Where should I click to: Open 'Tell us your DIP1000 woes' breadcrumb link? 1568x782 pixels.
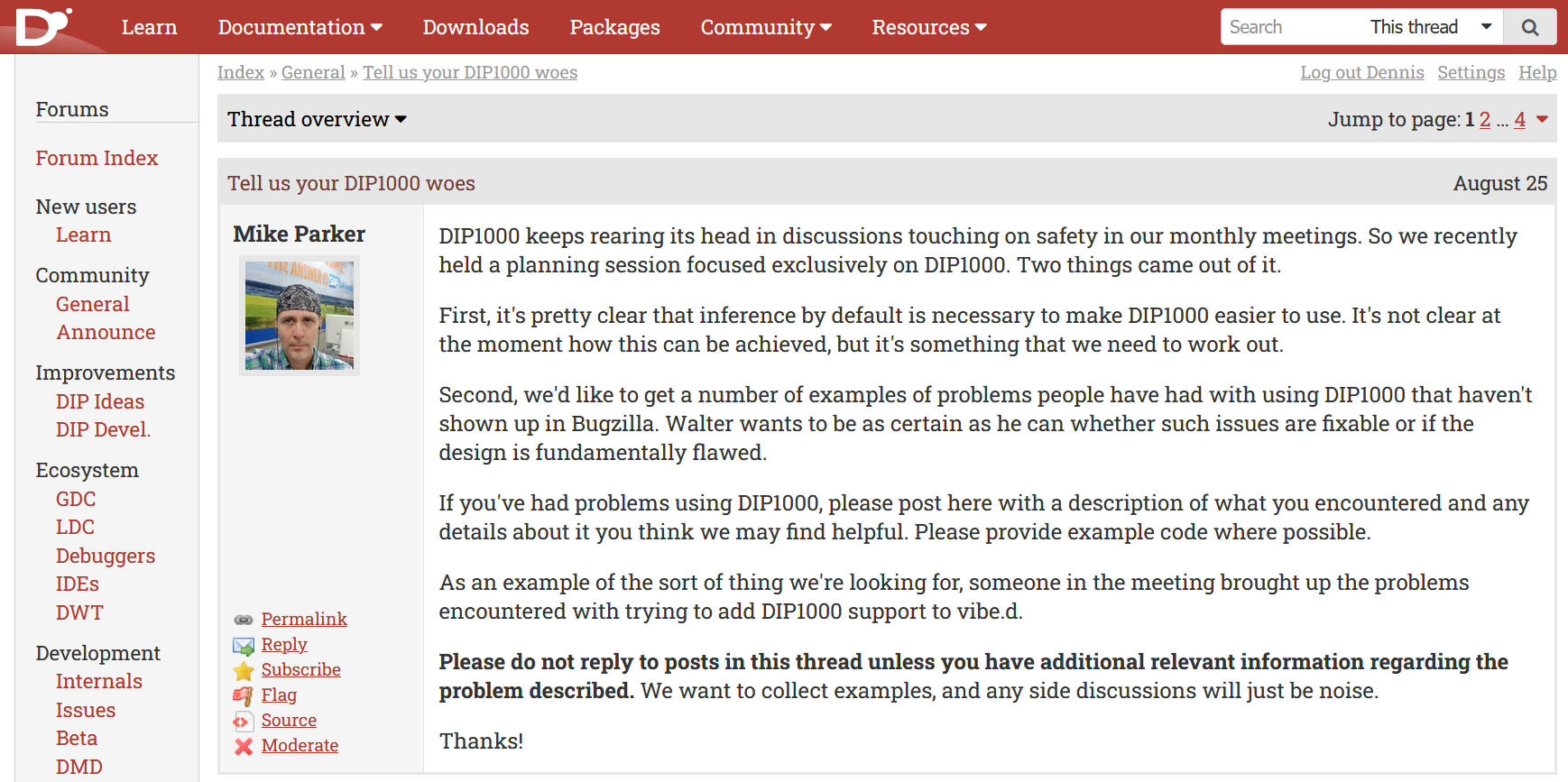click(x=470, y=72)
